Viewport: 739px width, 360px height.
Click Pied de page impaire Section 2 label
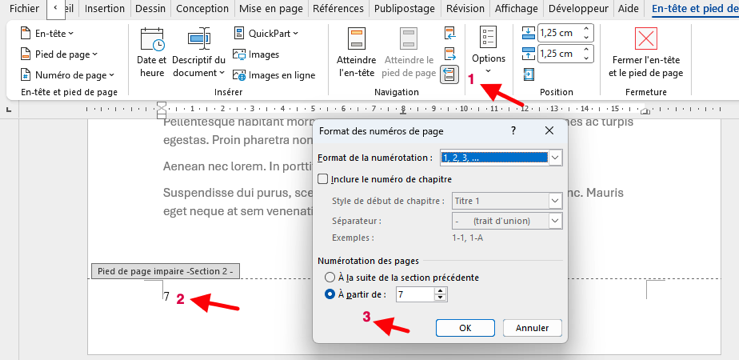click(165, 271)
